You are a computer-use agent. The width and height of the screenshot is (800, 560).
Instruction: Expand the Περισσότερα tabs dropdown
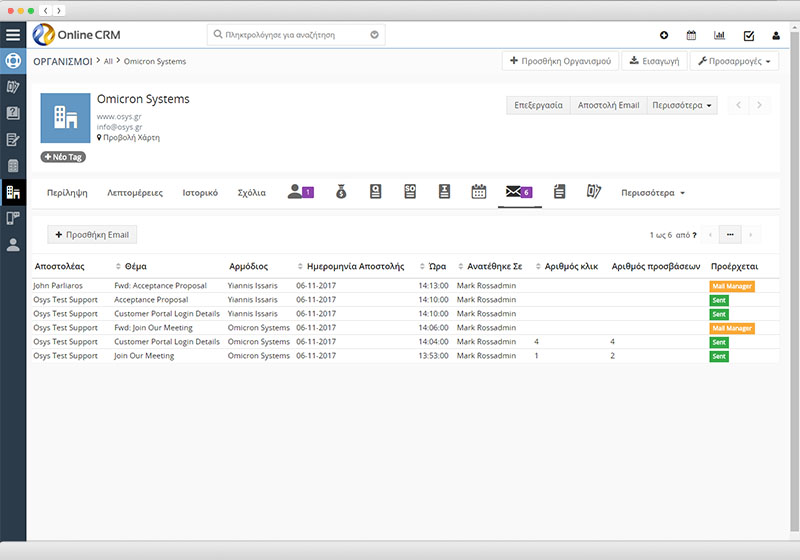point(653,193)
